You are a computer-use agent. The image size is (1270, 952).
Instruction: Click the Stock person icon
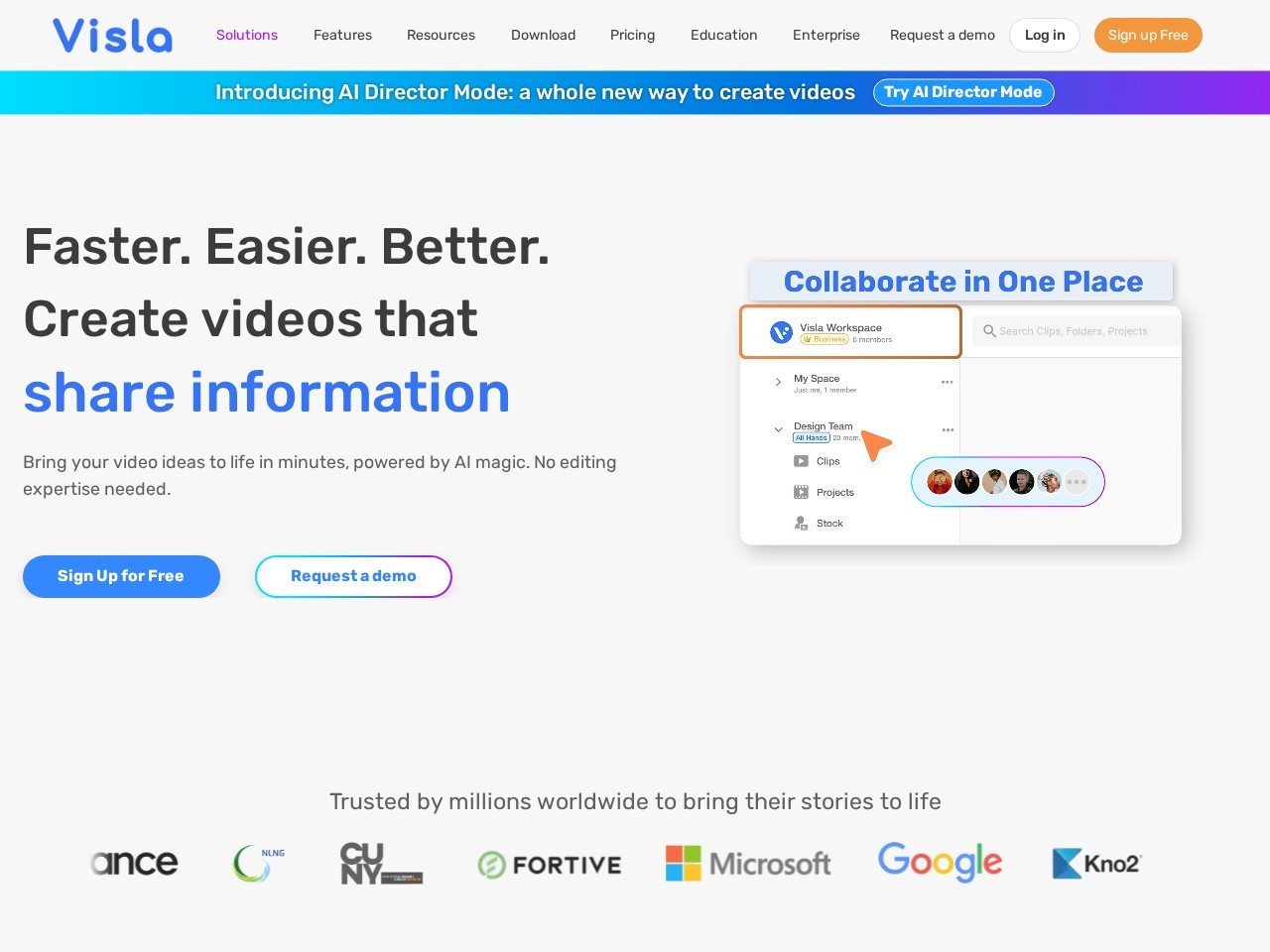(801, 524)
